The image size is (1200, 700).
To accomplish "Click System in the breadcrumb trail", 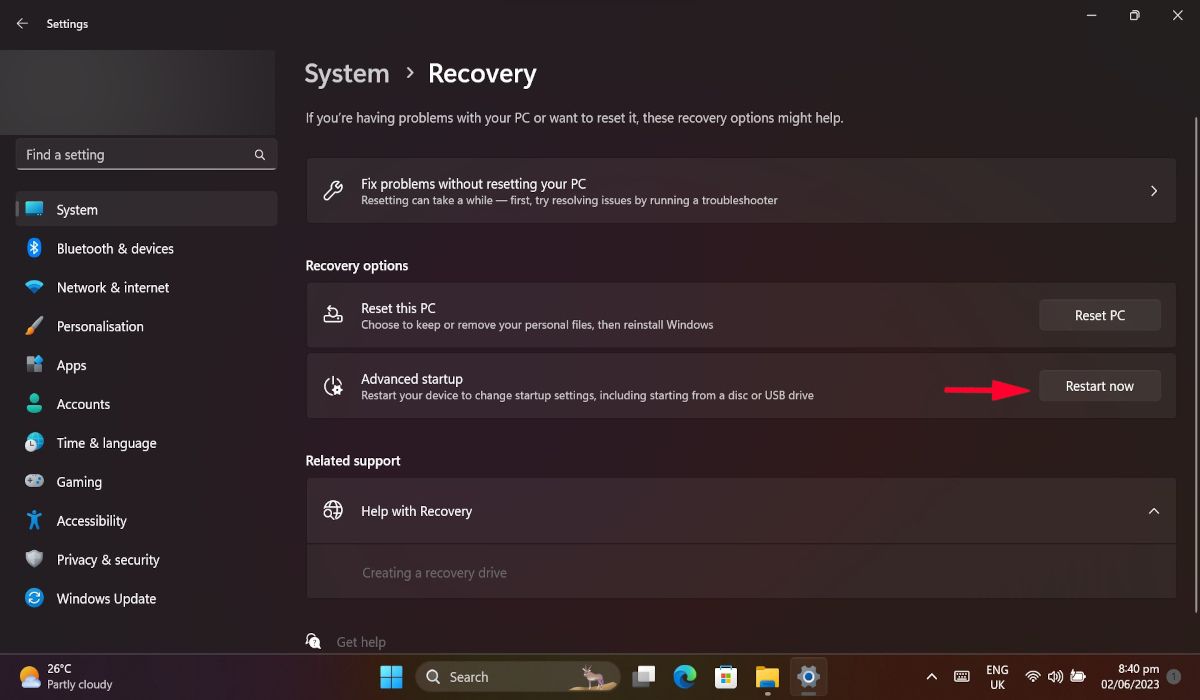I will coord(346,73).
